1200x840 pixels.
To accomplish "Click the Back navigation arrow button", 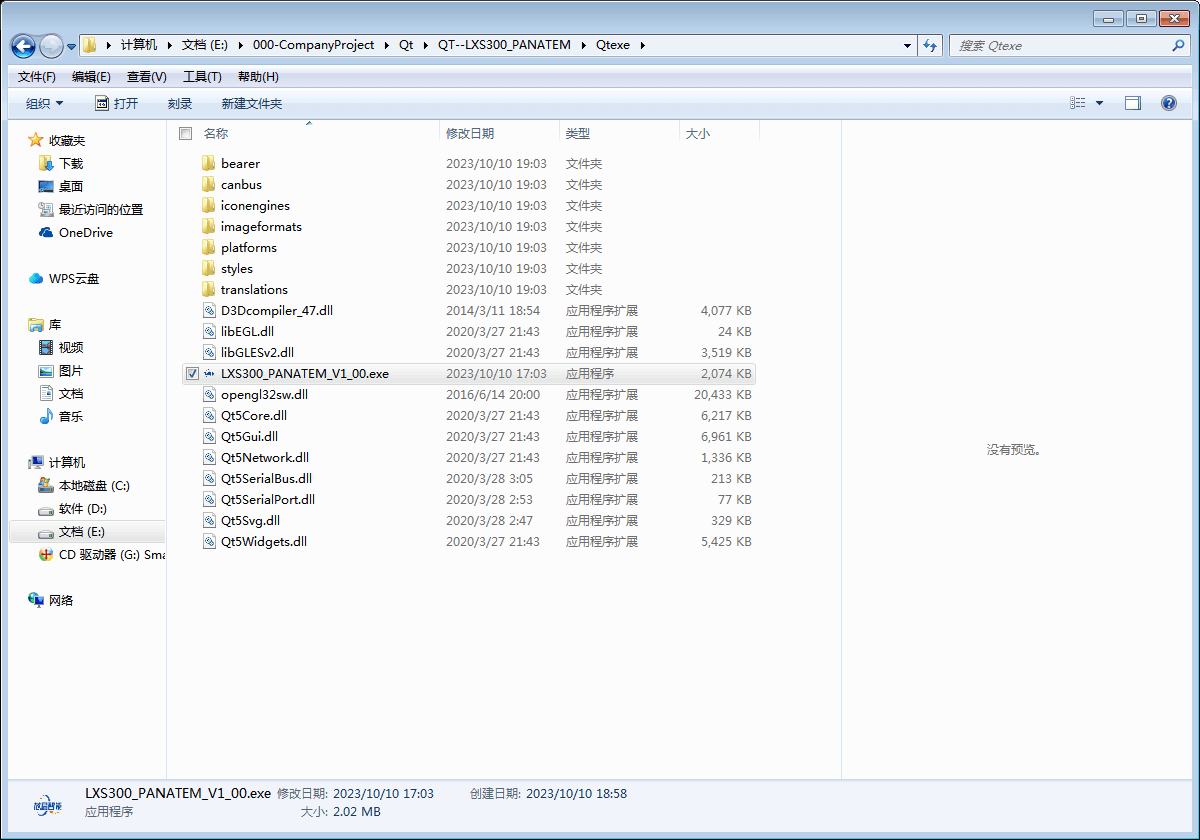I will (x=23, y=46).
